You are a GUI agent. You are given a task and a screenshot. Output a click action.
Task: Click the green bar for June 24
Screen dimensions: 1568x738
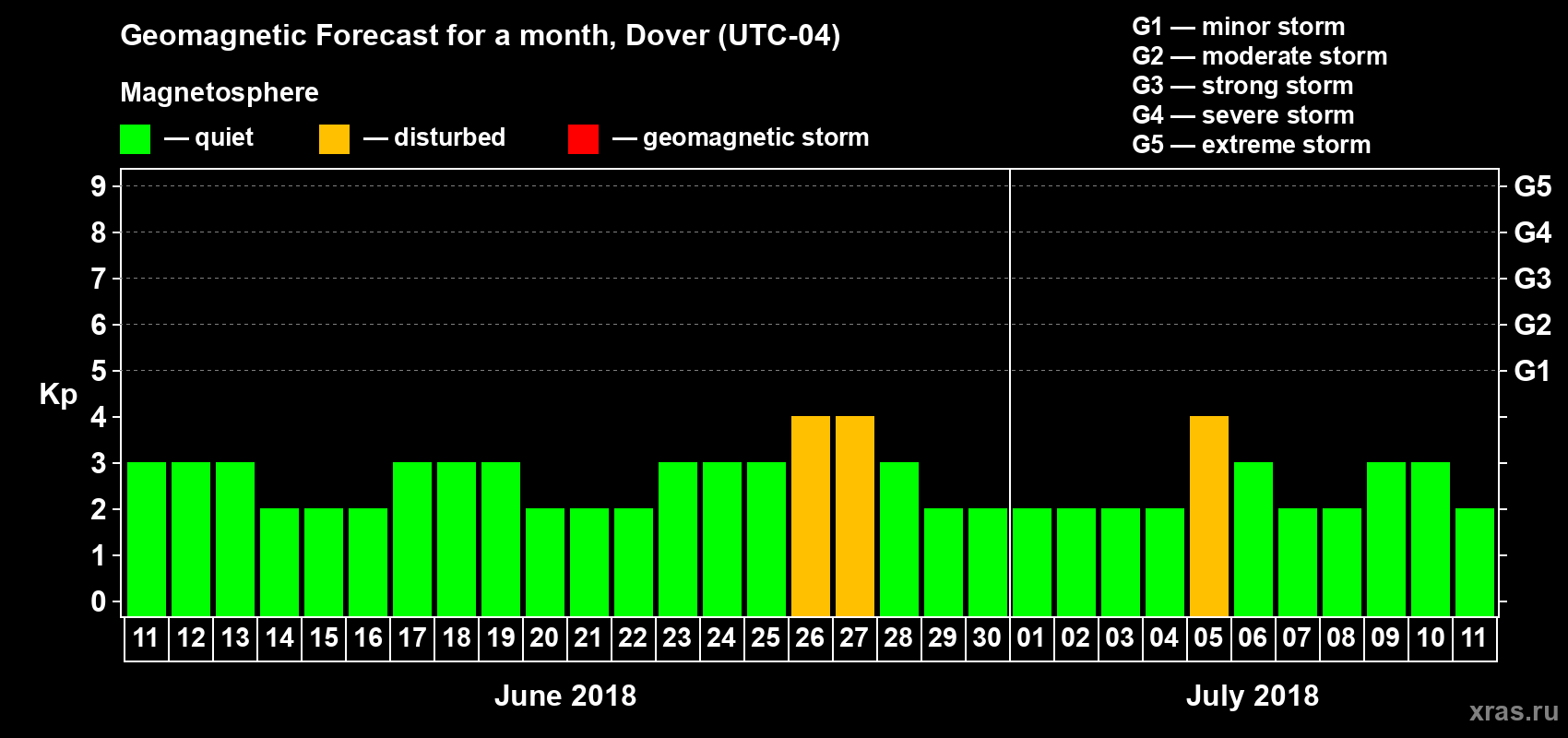tap(722, 540)
